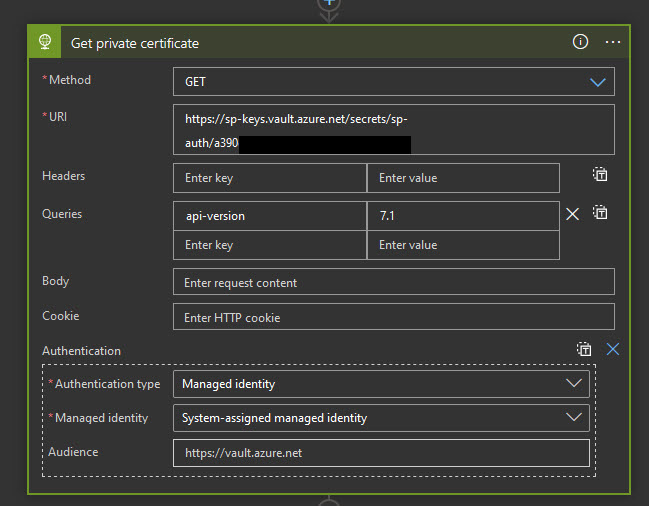
Task: Click the Headers 'Enter key' field
Action: (x=269, y=178)
